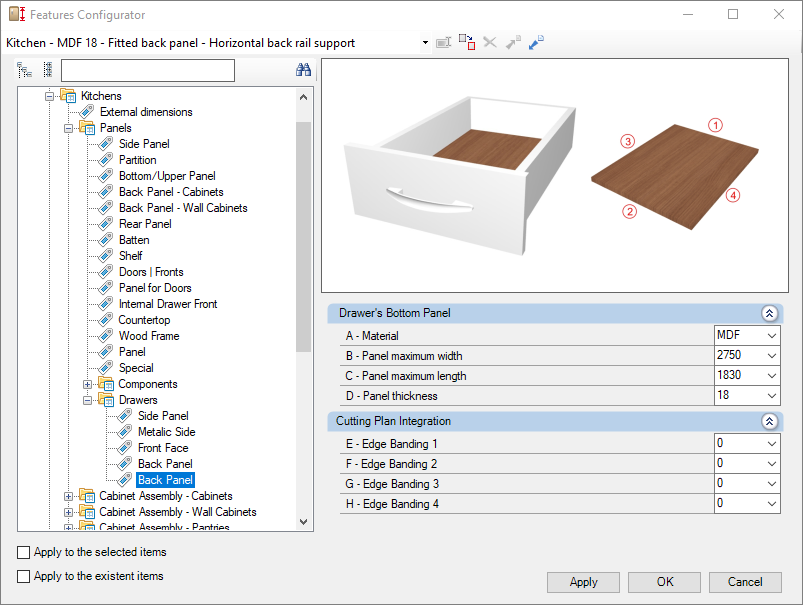Viewport: 803px width, 605px height.
Task: Click the collapse all tree nodes icon
Action: (x=48, y=70)
